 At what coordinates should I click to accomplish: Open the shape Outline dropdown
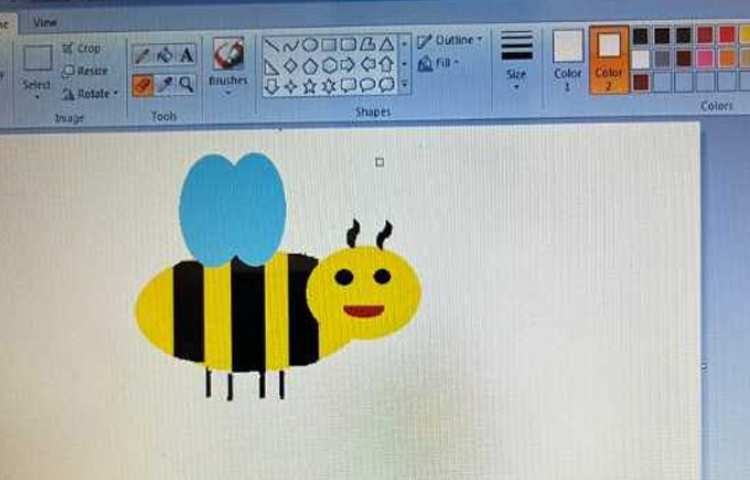(450, 41)
